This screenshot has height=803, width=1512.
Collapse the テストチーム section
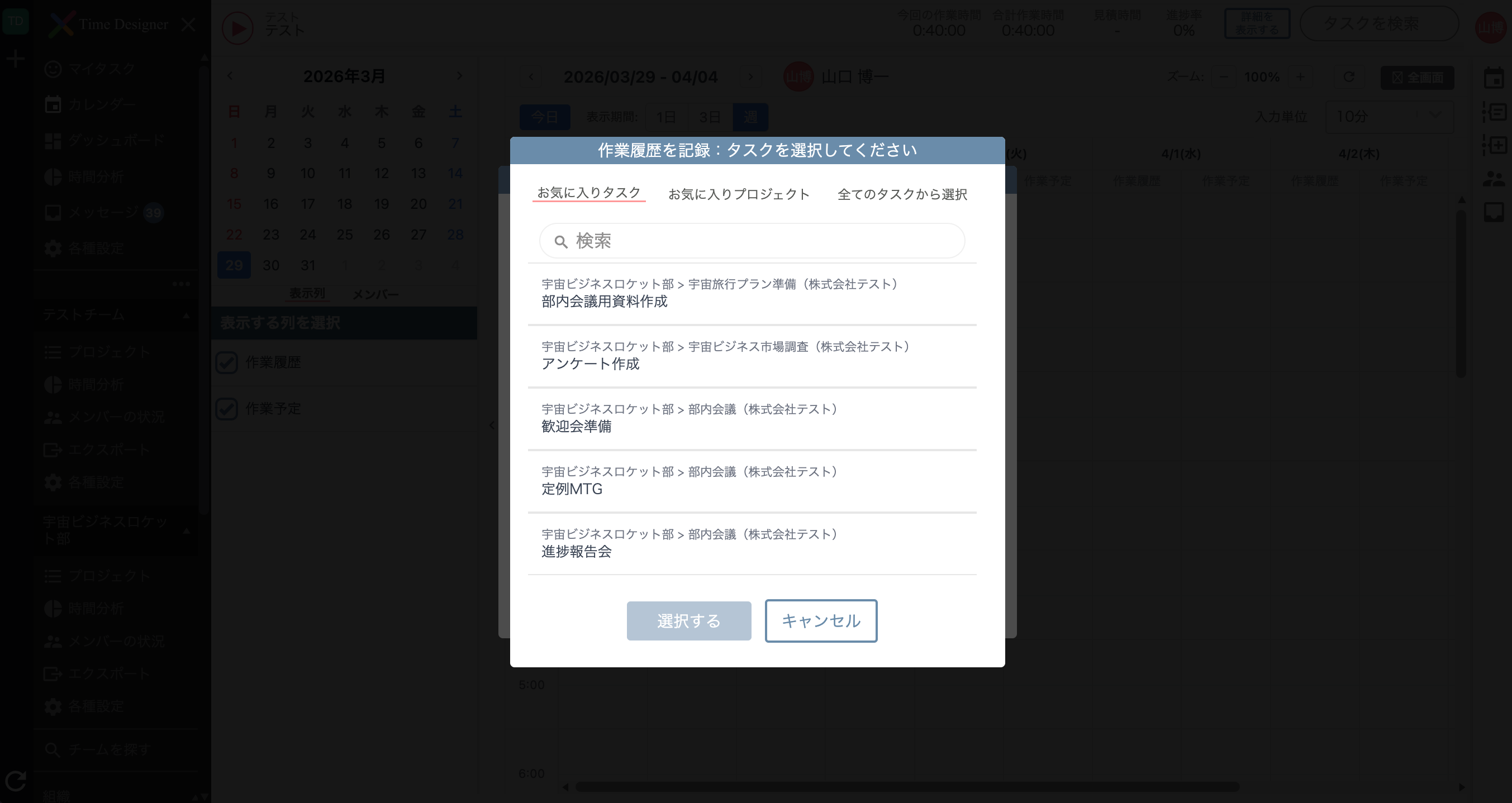pyautogui.click(x=187, y=316)
